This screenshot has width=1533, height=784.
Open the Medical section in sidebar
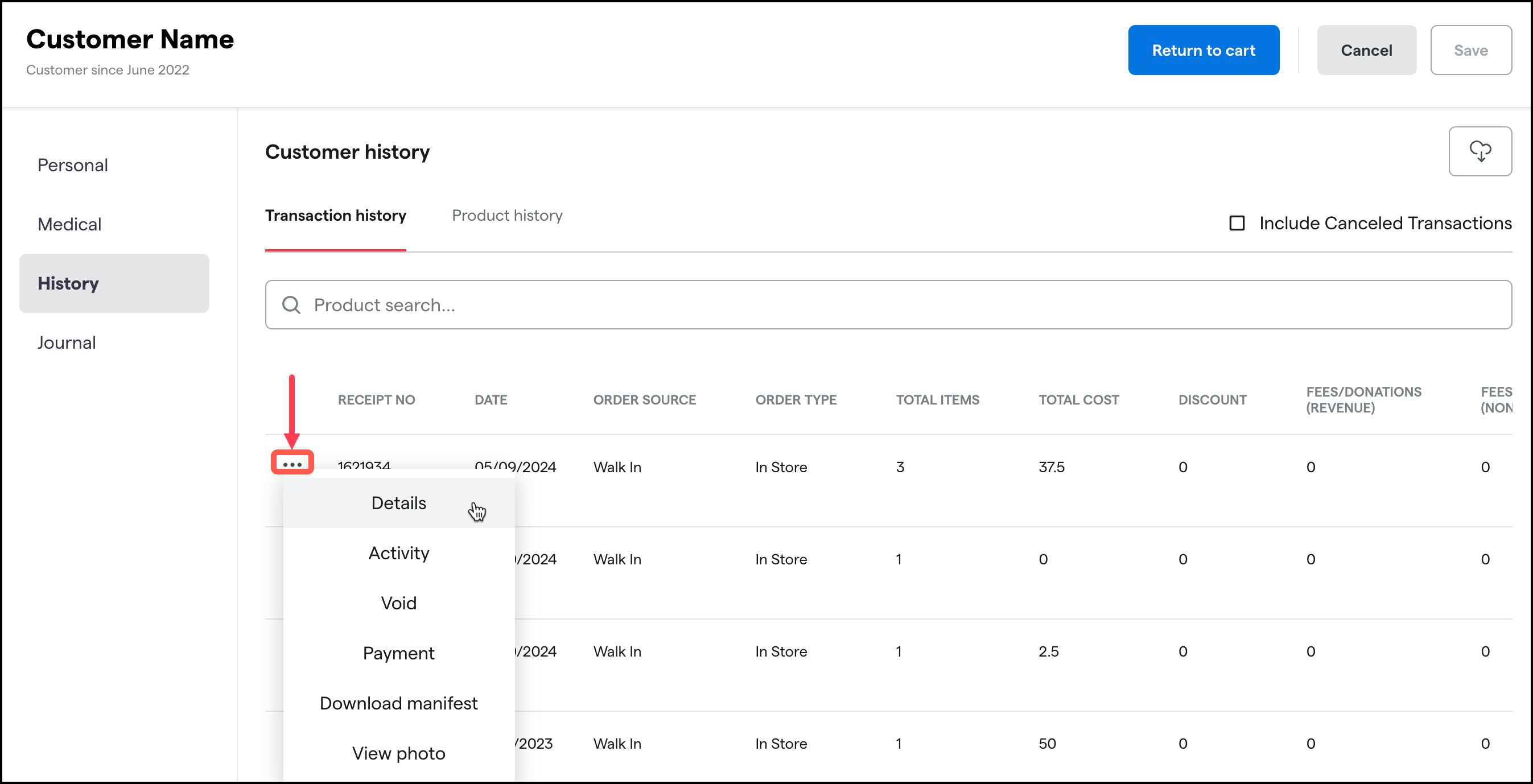[114, 224]
